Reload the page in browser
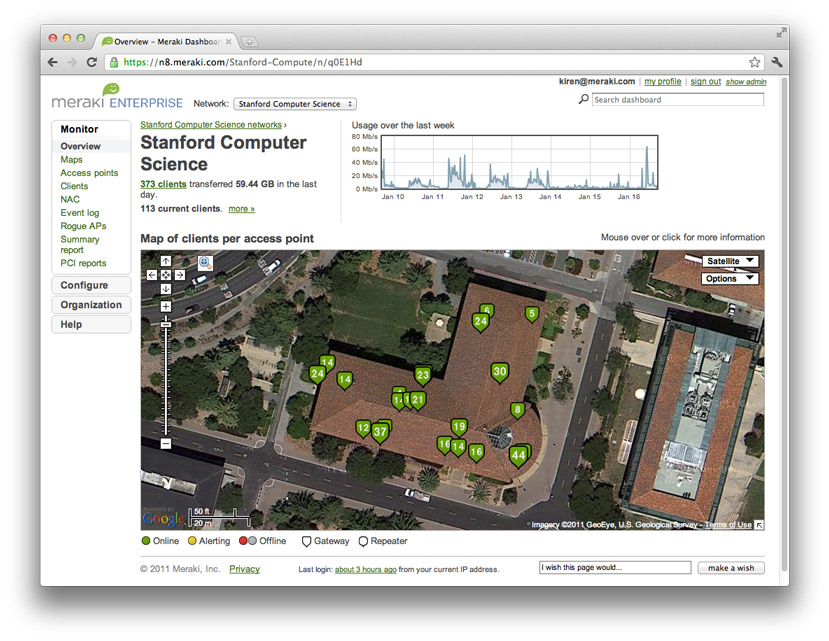The height and width of the screenshot is (641, 829). pyautogui.click(x=92, y=62)
